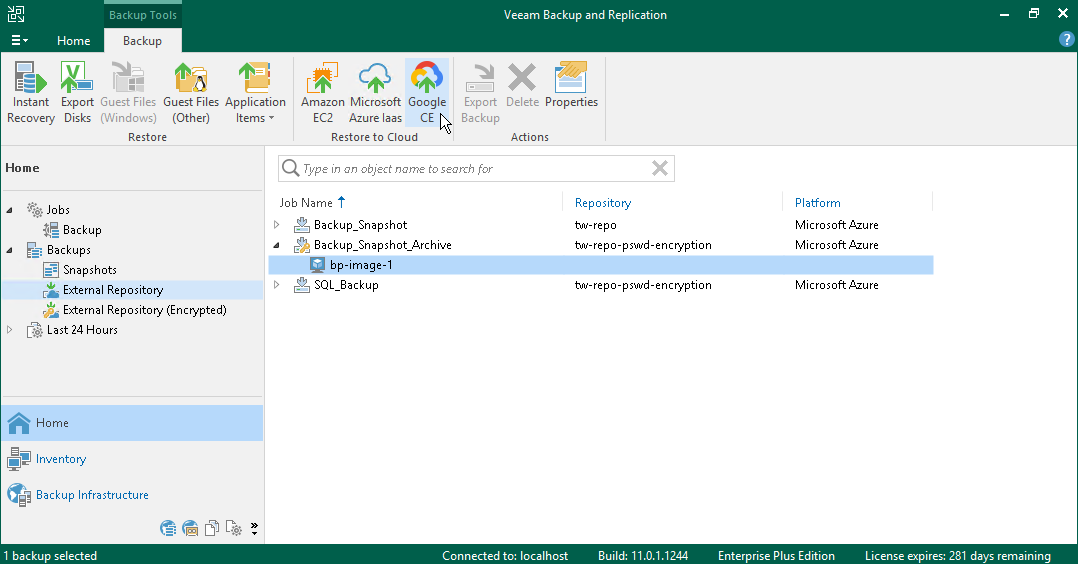Select the SQL_Backup job
1078x564 pixels.
(x=346, y=285)
